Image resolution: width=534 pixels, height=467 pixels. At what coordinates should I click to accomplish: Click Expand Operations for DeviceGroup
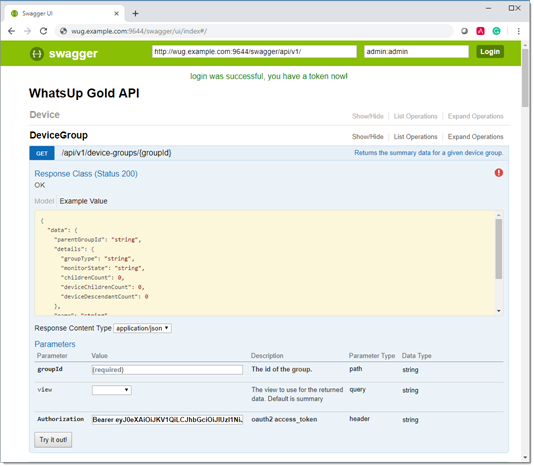click(x=475, y=137)
